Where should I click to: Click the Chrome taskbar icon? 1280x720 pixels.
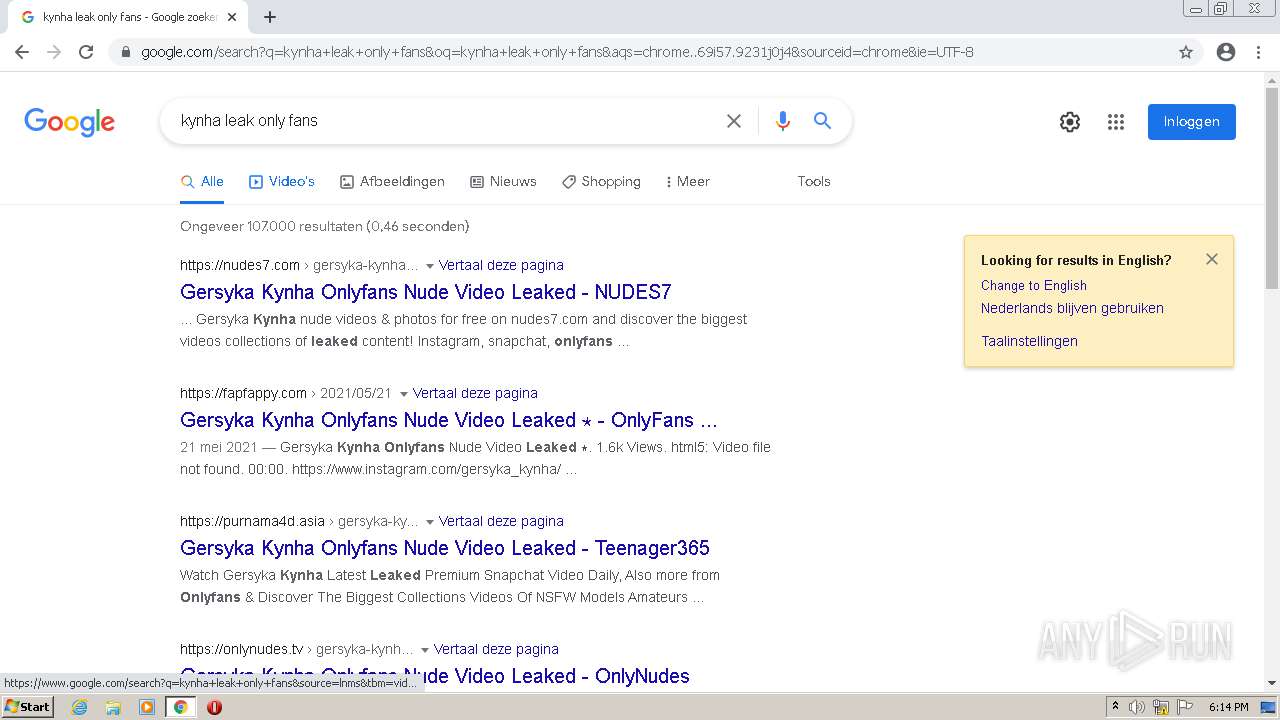[180, 707]
